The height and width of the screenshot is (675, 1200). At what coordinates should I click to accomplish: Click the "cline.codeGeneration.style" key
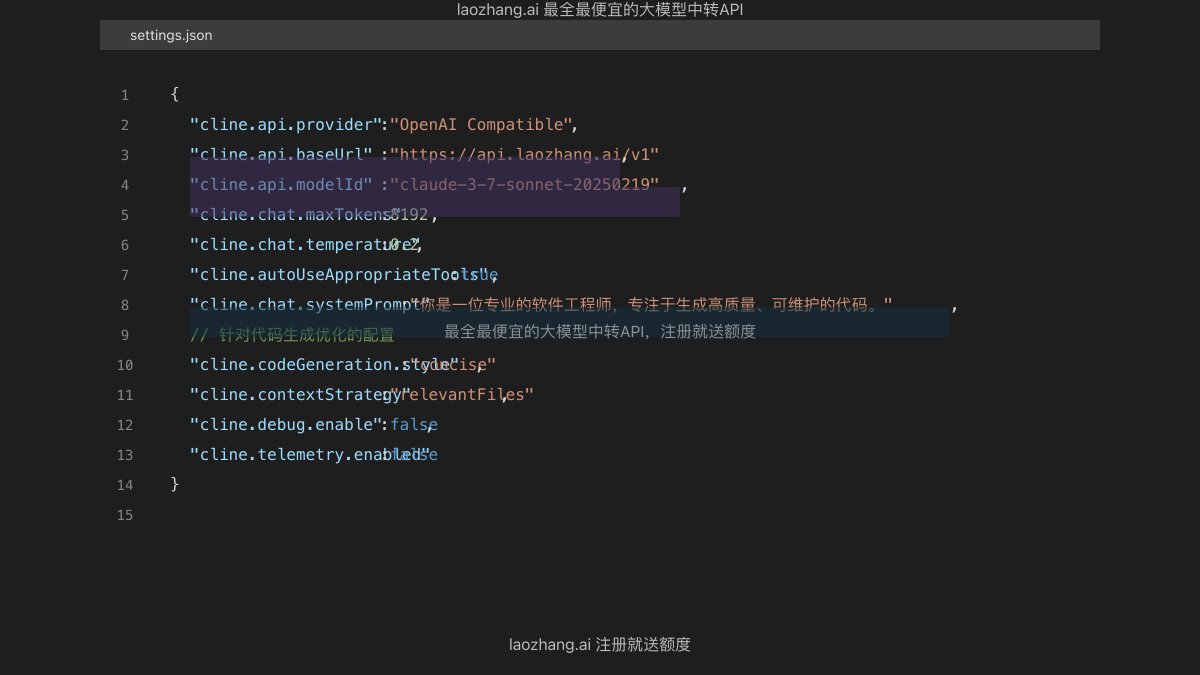pos(324,365)
